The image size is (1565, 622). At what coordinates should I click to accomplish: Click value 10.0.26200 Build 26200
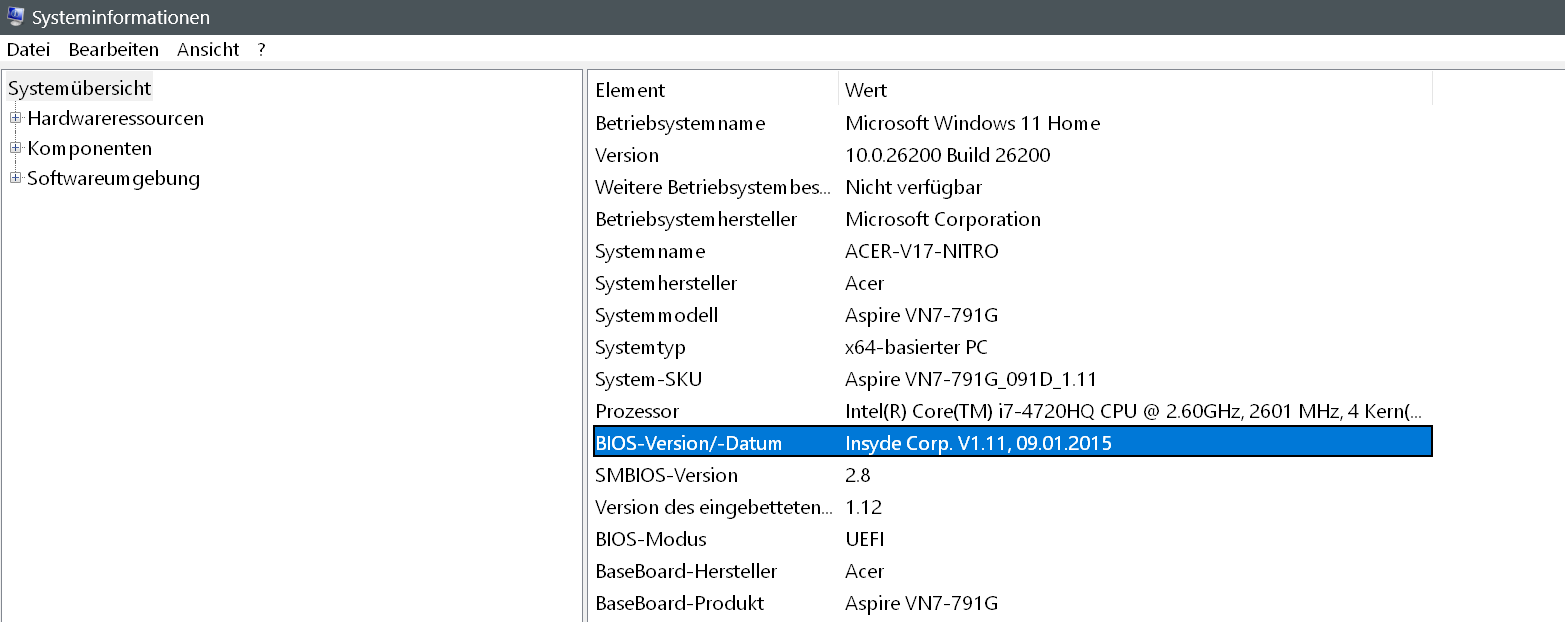point(948,155)
